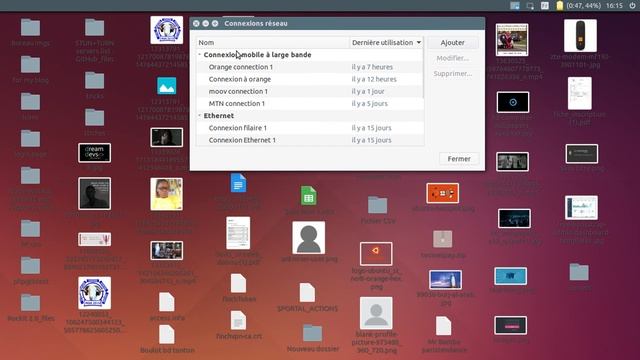
Task: Select the woman in yellow photo thumbnail
Action: [x=167, y=194]
